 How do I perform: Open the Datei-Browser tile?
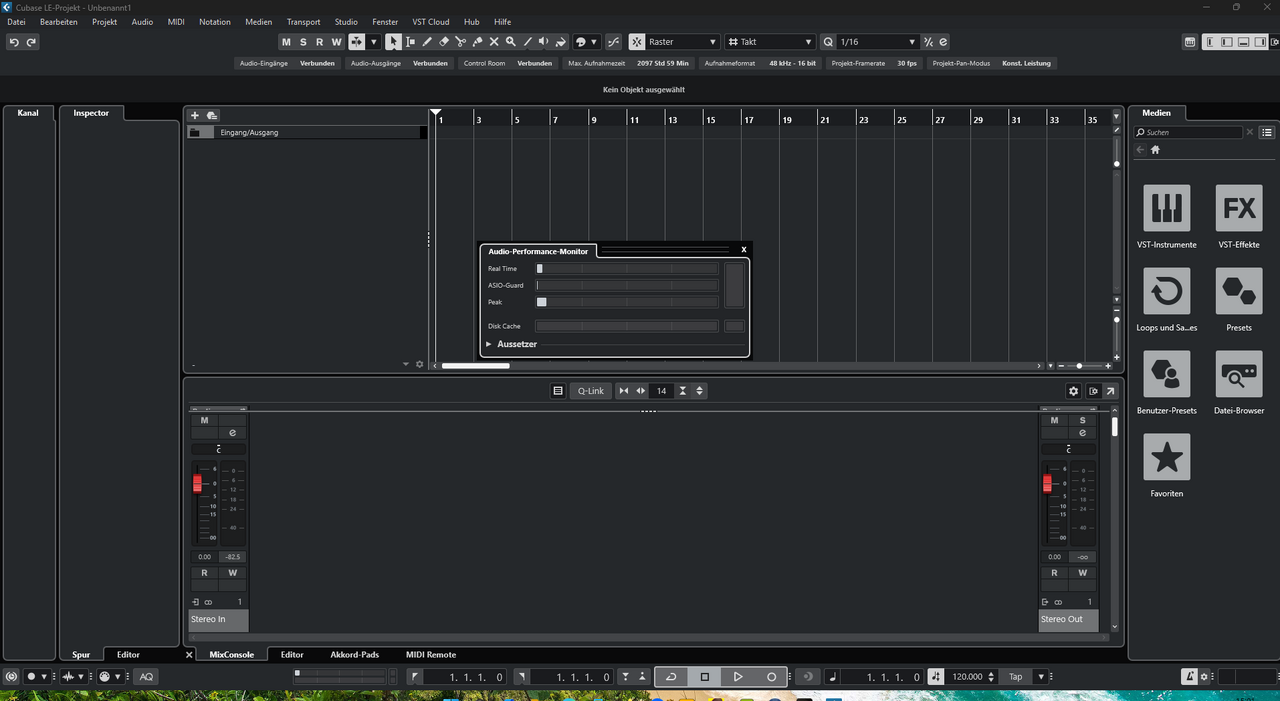click(x=1238, y=374)
